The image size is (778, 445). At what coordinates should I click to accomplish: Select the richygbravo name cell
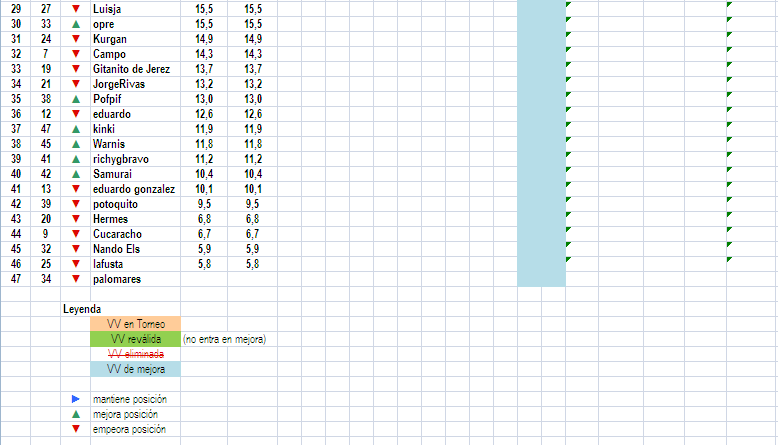tap(135, 159)
